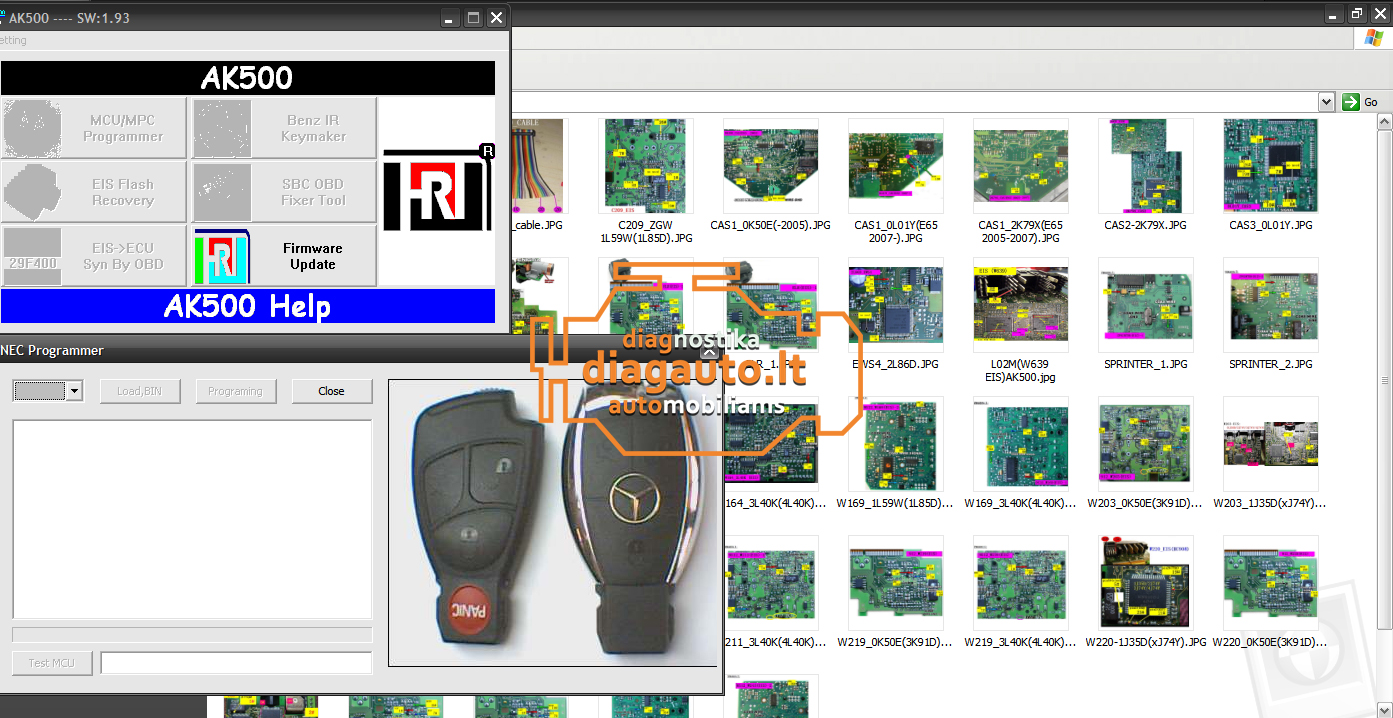This screenshot has width=1393, height=718.
Task: Click the Load,BIN button
Action: coord(139,391)
